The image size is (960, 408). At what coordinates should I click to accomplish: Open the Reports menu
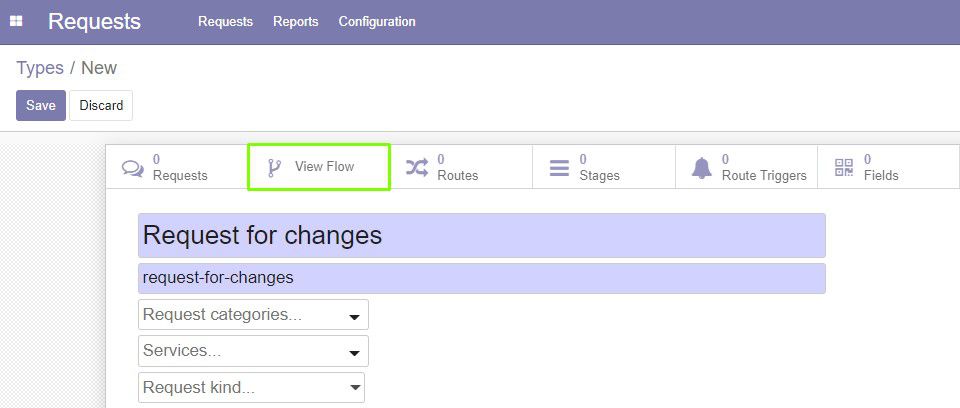(296, 21)
